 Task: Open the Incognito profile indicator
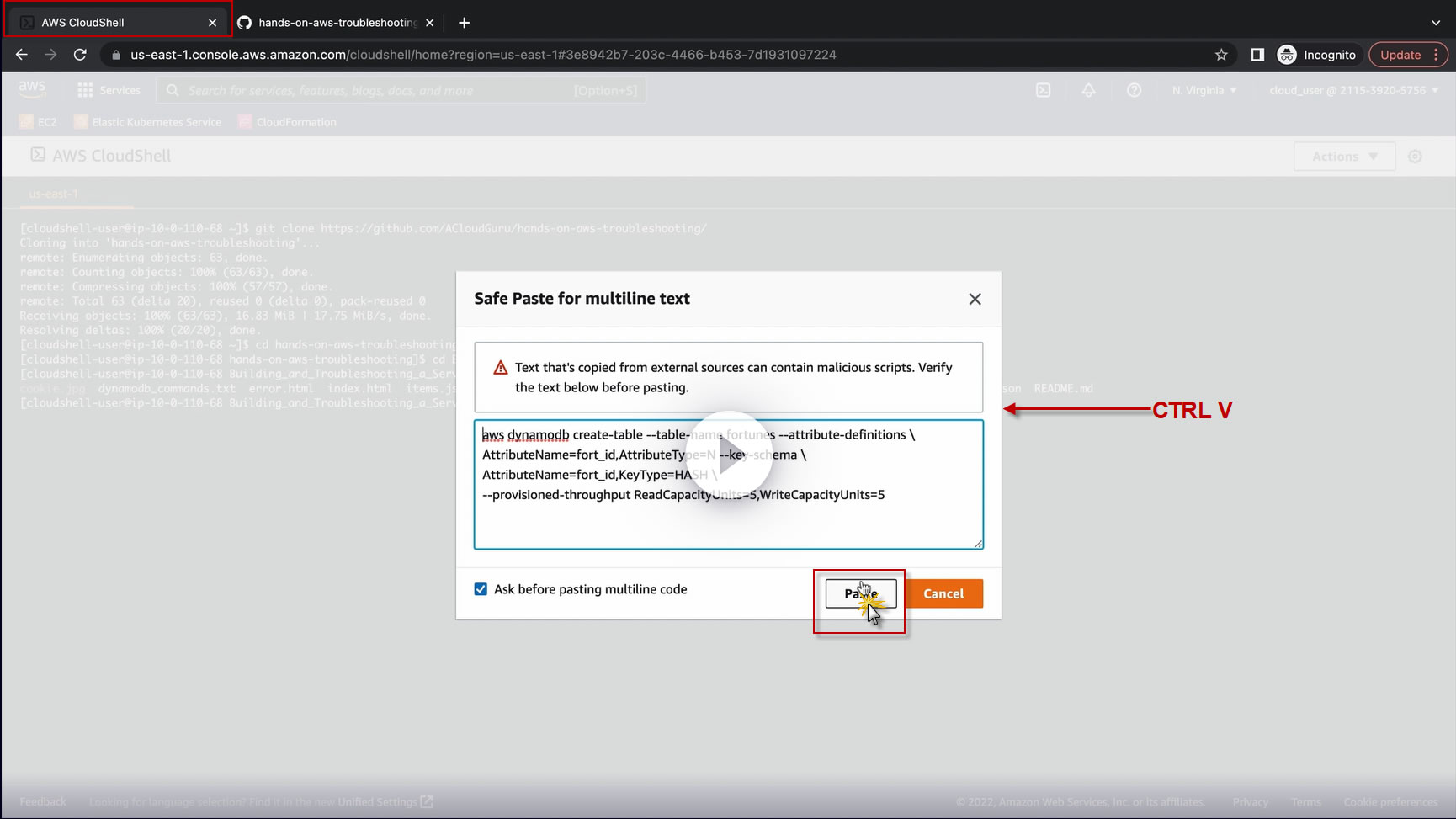tap(1317, 55)
